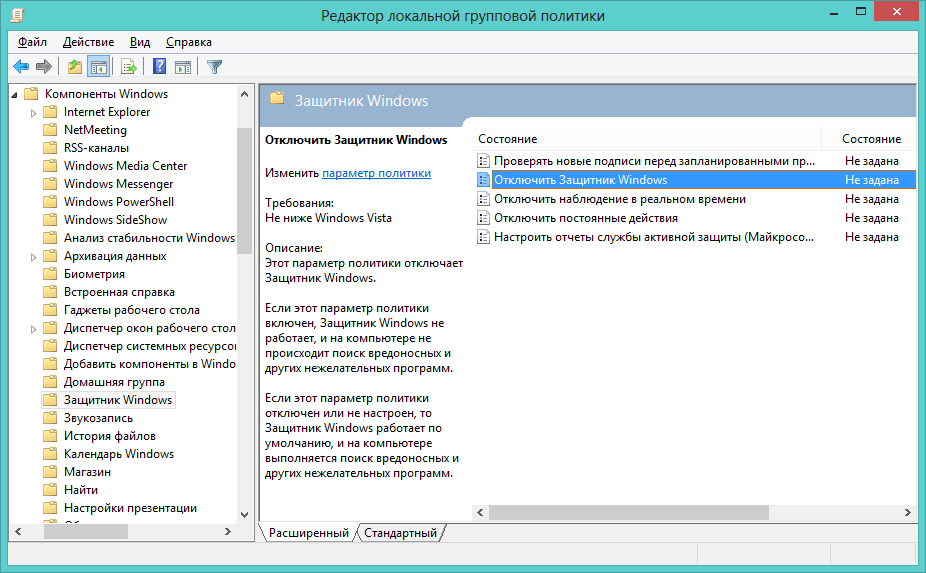Click the NetMeeting folder icon
Image resolution: width=926 pixels, height=573 pixels.
50,129
